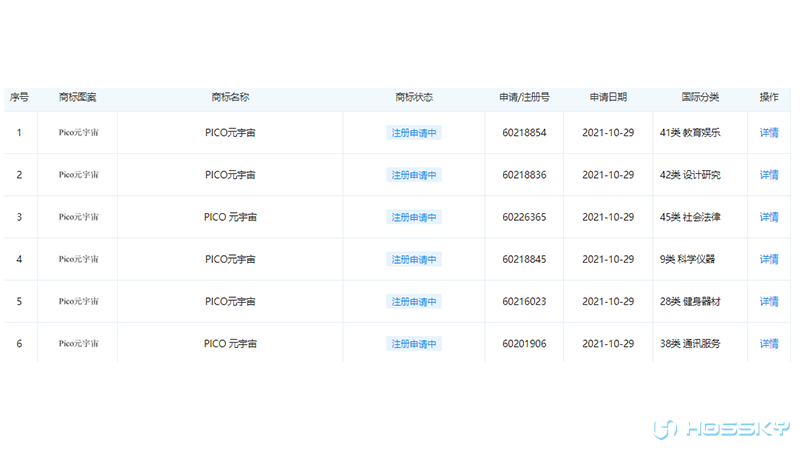The height and width of the screenshot is (450, 800).
Task: Open 详情 link for application 60218845
Action: (769, 259)
